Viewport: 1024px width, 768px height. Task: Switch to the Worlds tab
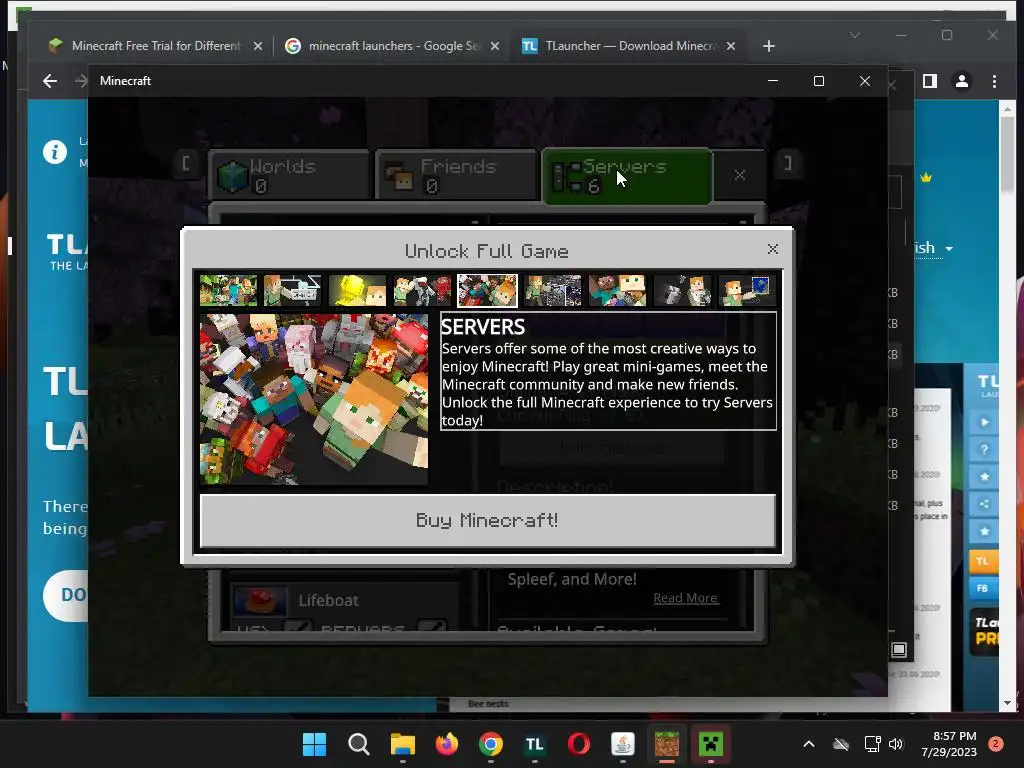[x=289, y=175]
